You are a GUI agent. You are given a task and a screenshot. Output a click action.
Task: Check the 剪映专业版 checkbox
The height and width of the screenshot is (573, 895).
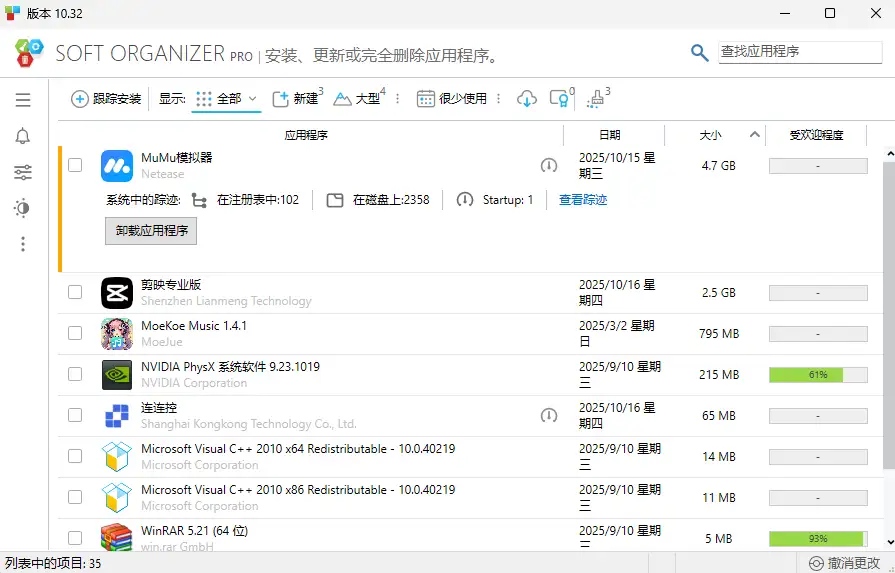[75, 292]
